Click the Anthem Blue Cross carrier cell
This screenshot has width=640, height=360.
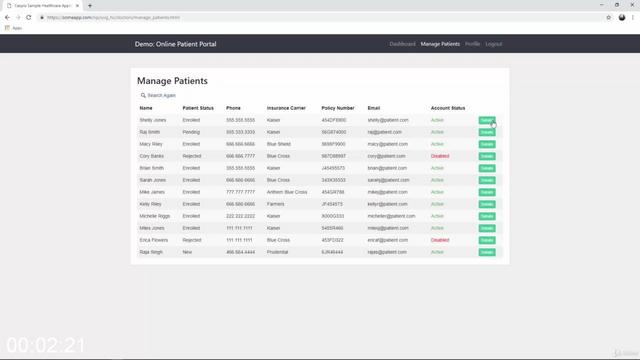click(287, 192)
